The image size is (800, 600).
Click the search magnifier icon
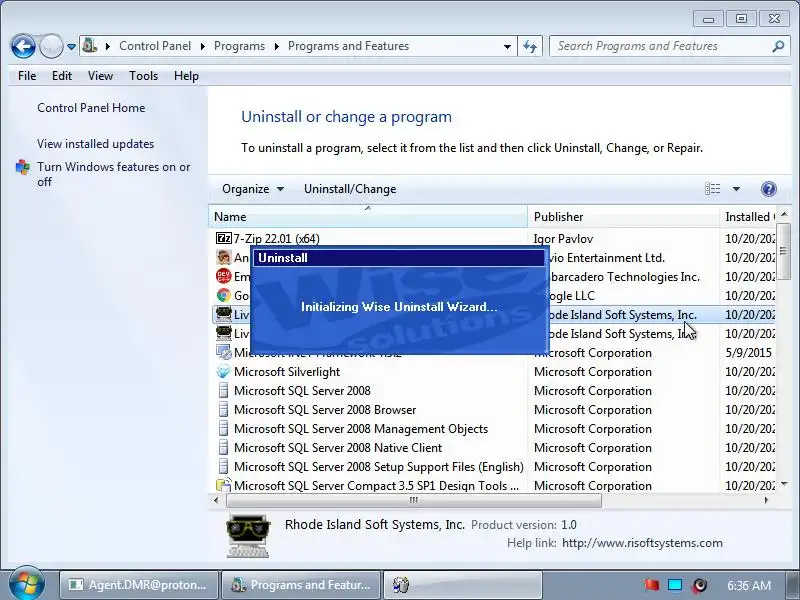point(778,46)
